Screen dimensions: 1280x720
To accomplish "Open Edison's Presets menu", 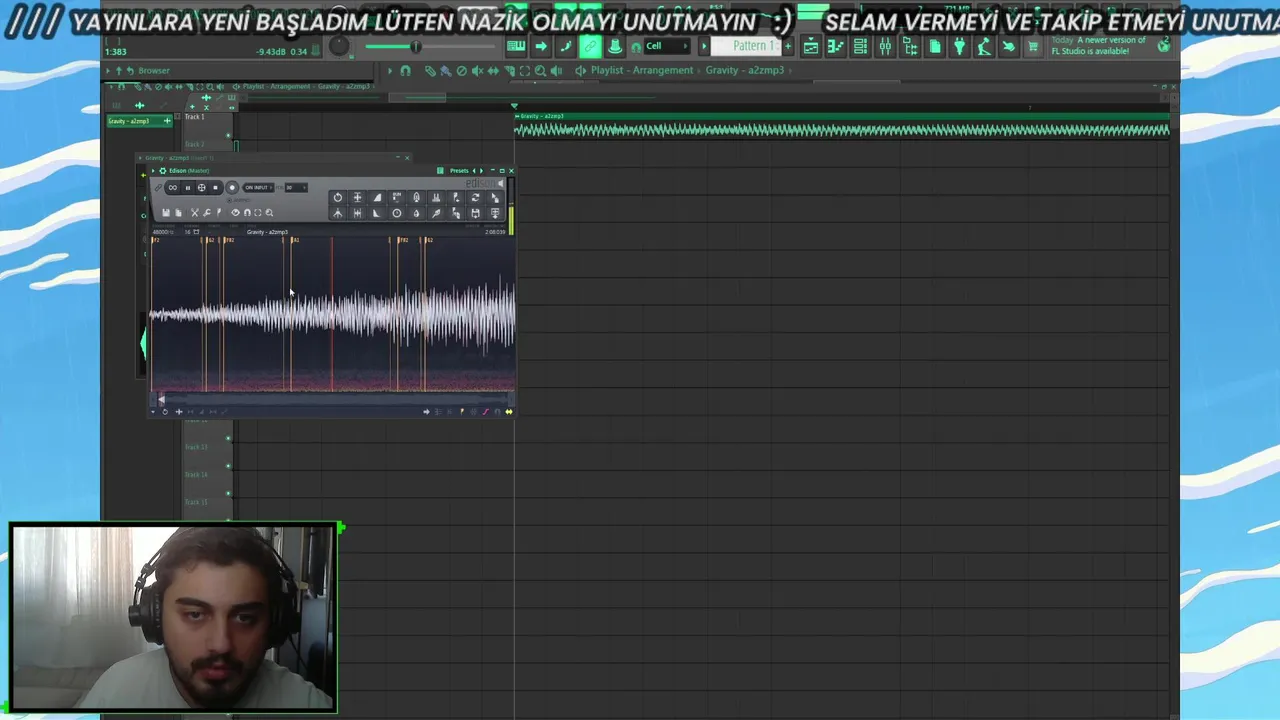I will pyautogui.click(x=459, y=171).
